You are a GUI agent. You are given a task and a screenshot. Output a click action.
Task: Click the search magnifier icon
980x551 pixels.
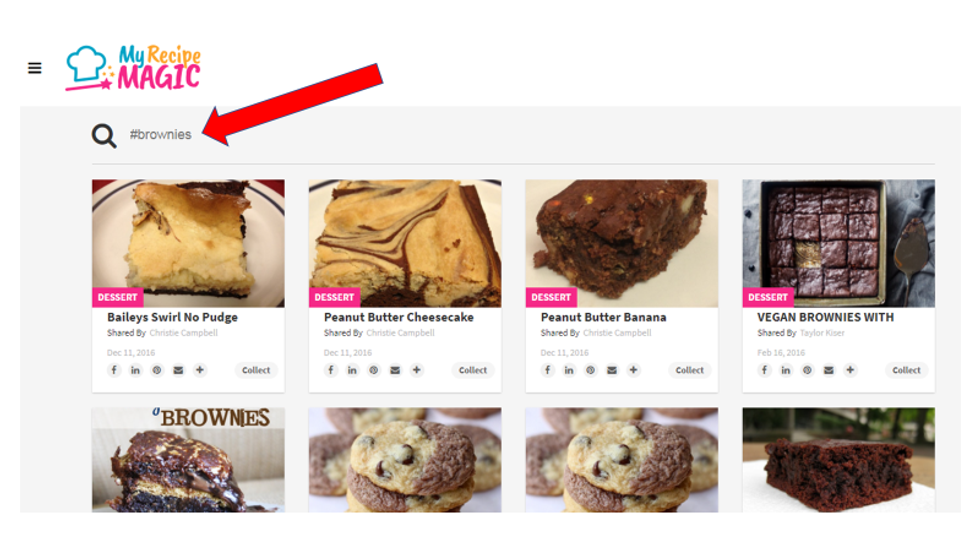pos(104,135)
